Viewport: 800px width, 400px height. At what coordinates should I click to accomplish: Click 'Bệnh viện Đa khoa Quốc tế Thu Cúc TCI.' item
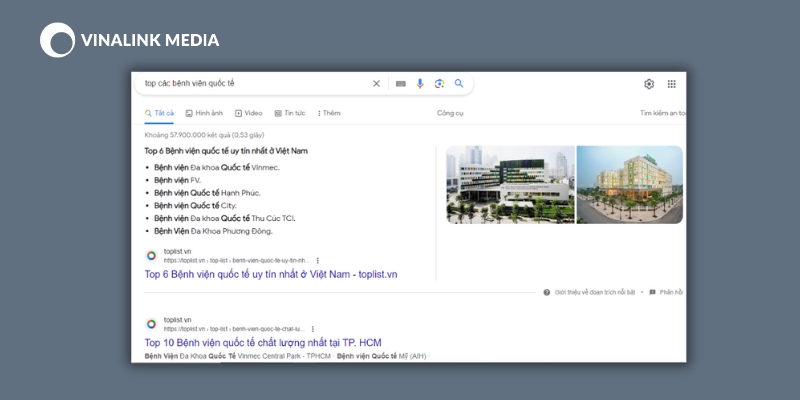click(x=224, y=218)
